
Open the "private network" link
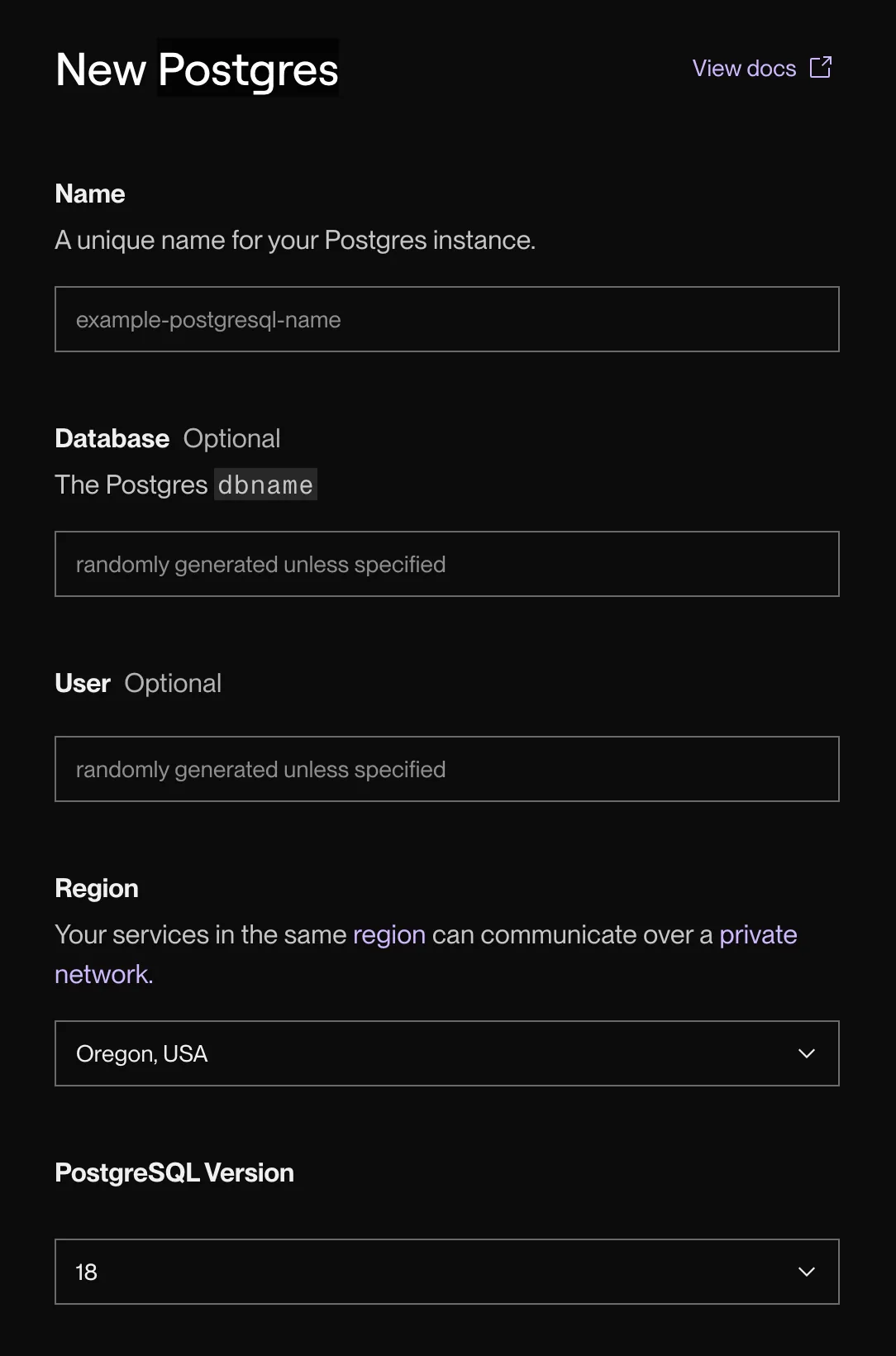tap(757, 935)
